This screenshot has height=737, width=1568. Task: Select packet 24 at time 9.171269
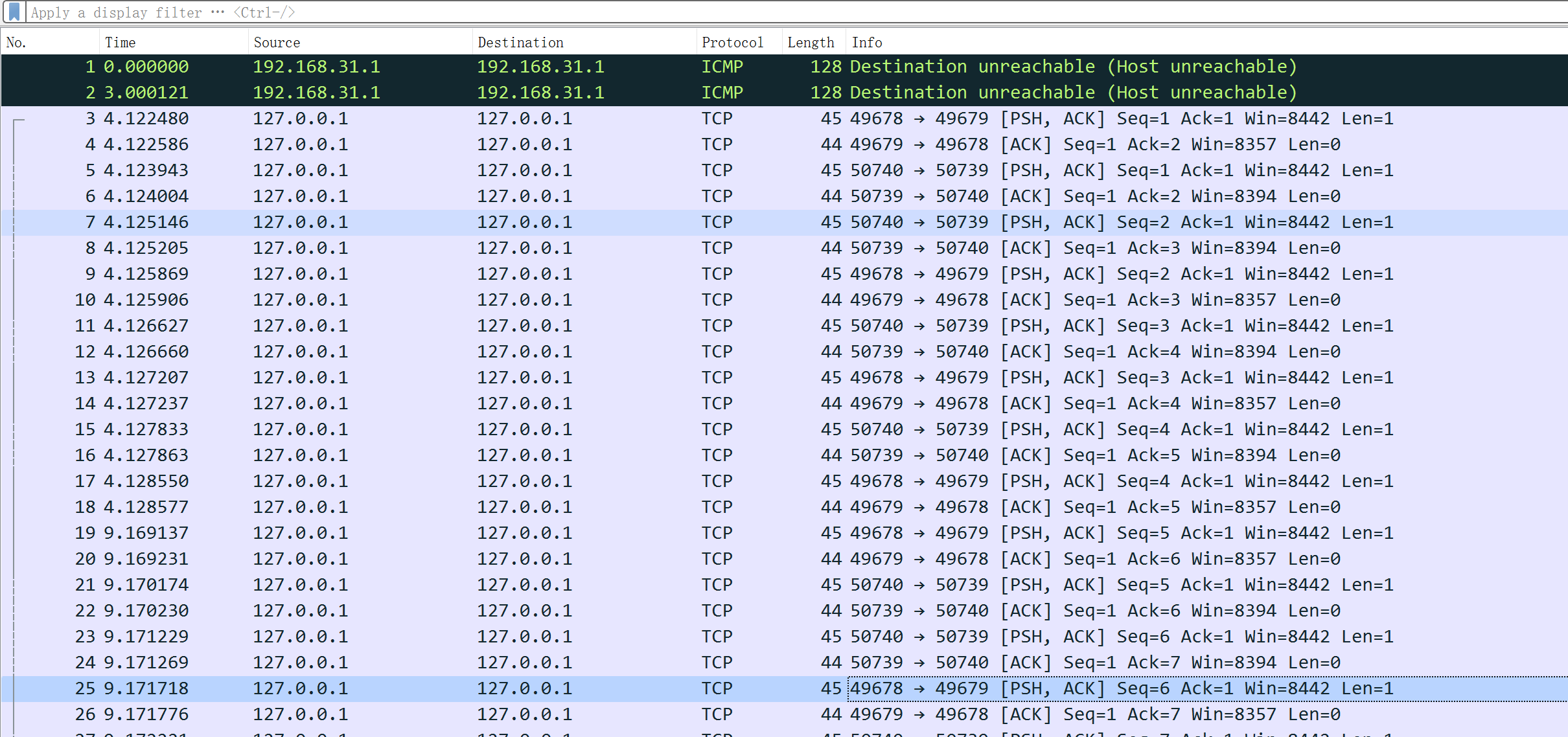coord(784,663)
